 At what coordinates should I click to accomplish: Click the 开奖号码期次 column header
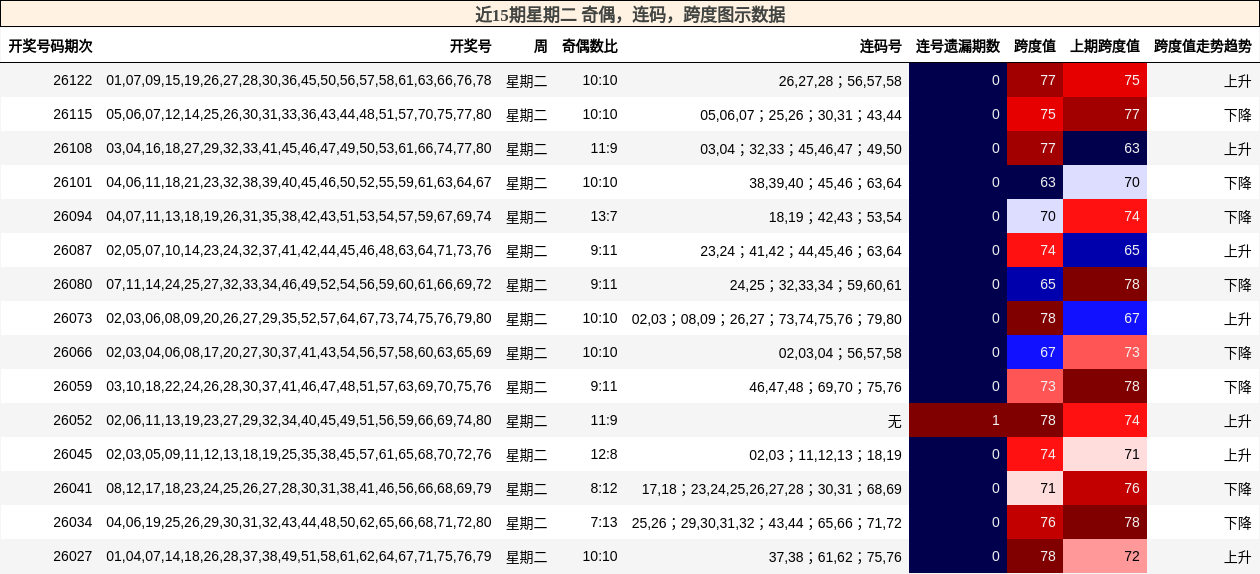click(50, 46)
